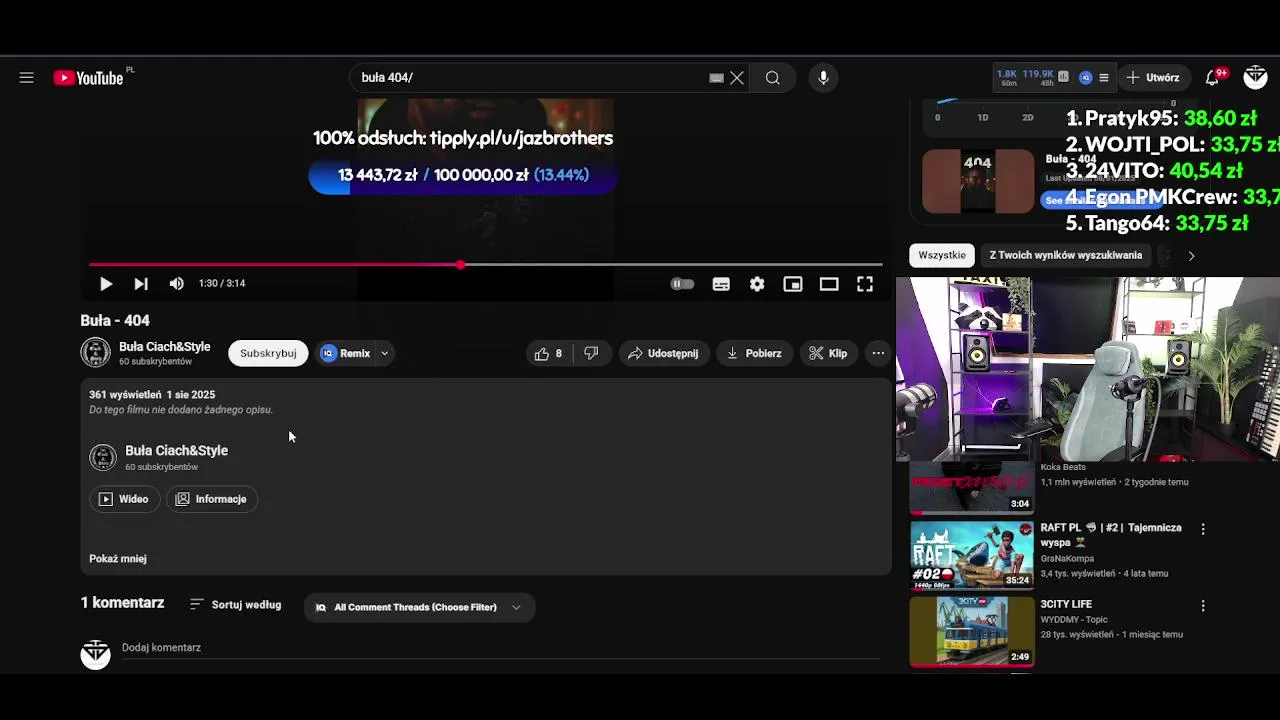The width and height of the screenshot is (1280, 720).
Task: Show more chips with right arrow
Action: 1191,256
